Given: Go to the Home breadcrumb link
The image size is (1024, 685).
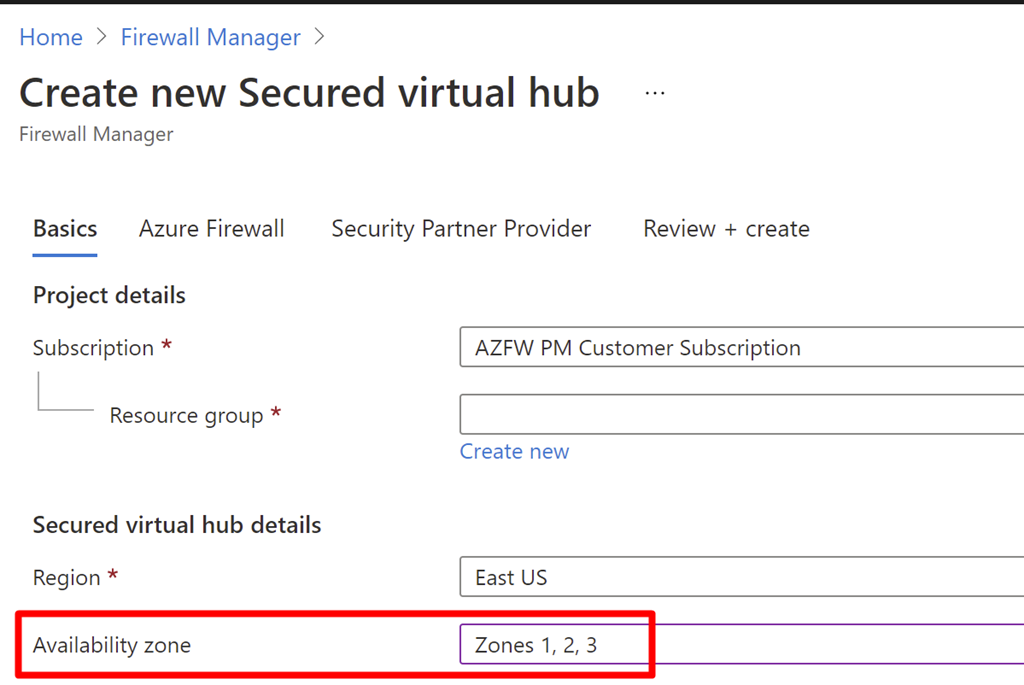Looking at the screenshot, I should click(x=51, y=38).
